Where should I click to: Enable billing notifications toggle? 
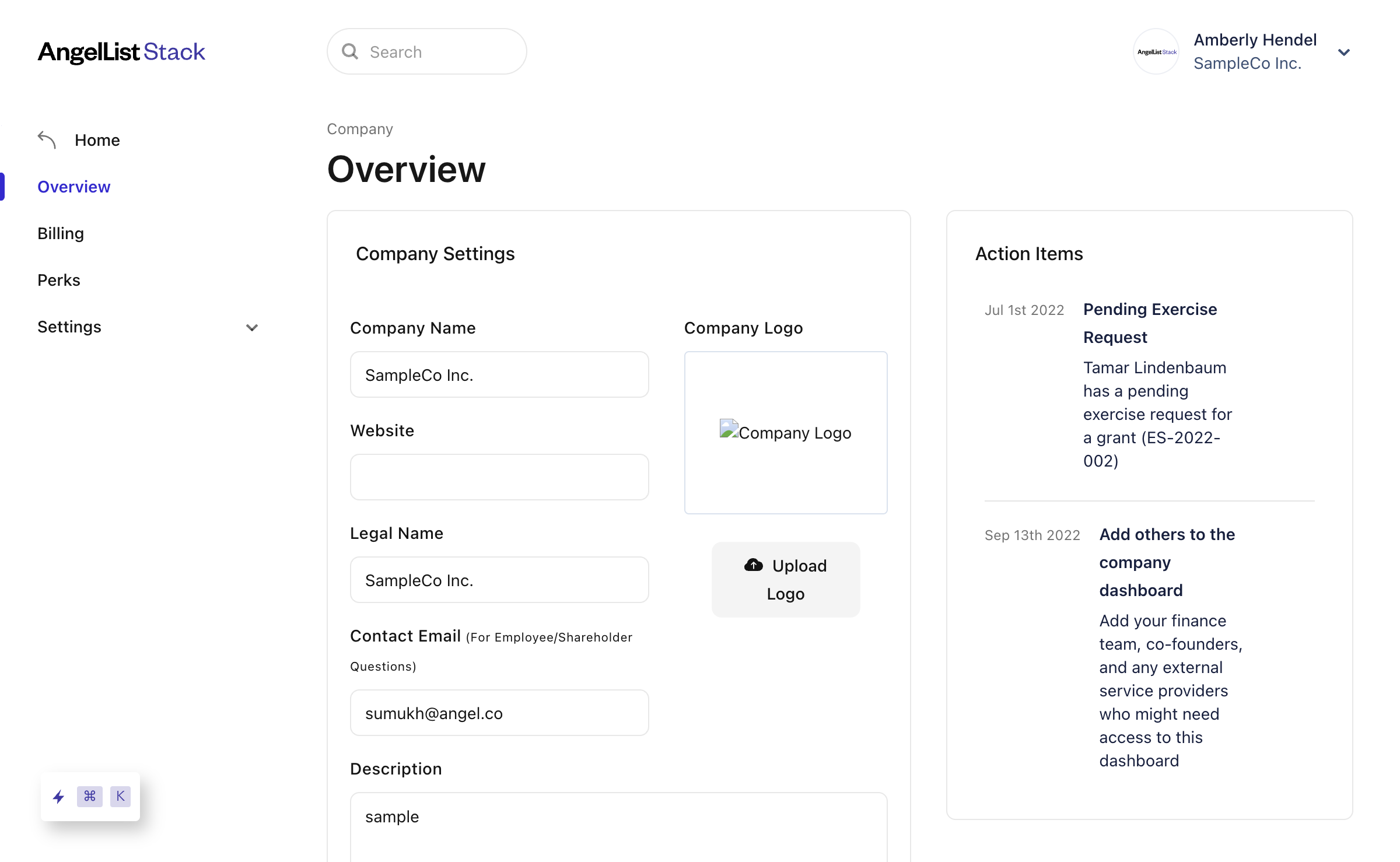point(61,233)
